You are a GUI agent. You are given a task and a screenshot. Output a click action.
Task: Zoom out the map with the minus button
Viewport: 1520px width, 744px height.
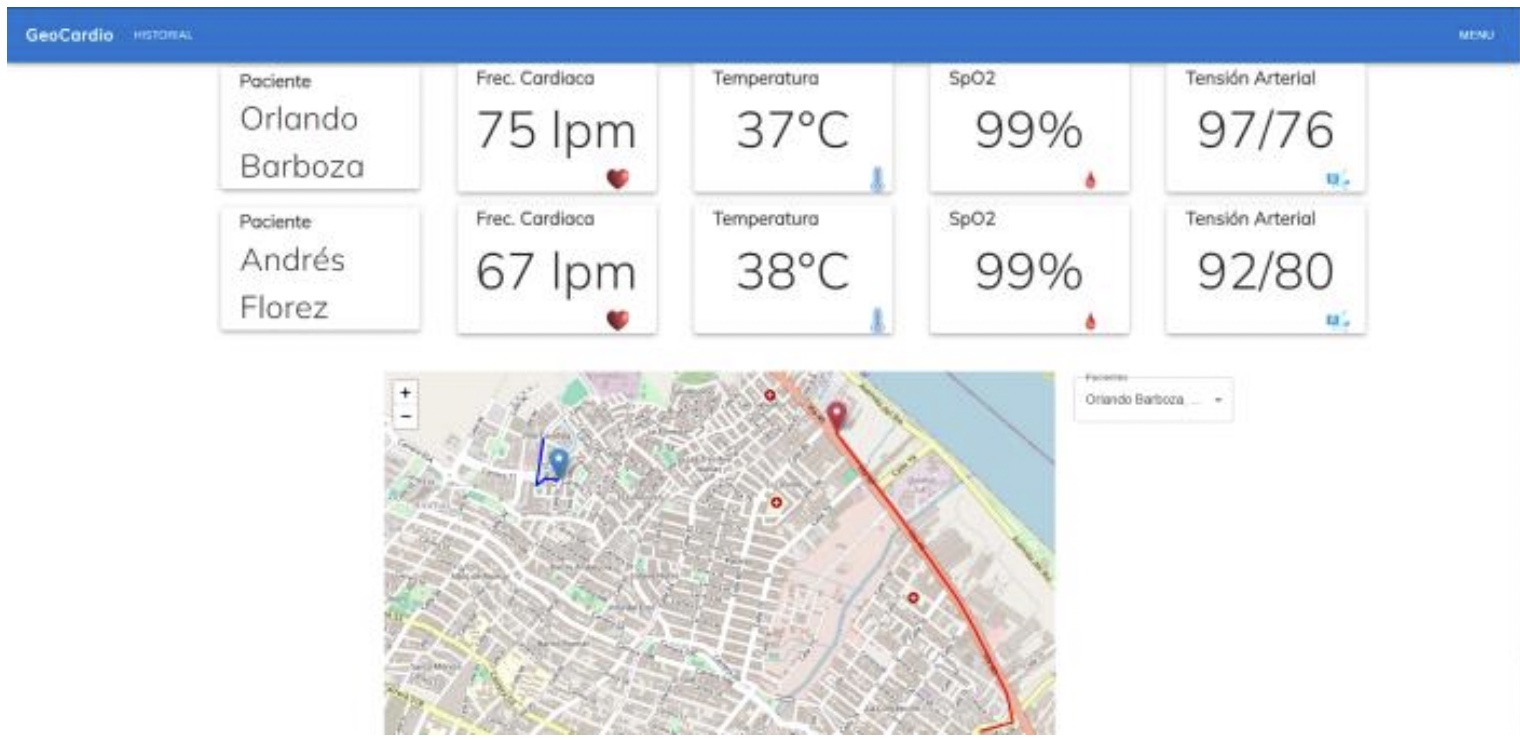(x=405, y=415)
